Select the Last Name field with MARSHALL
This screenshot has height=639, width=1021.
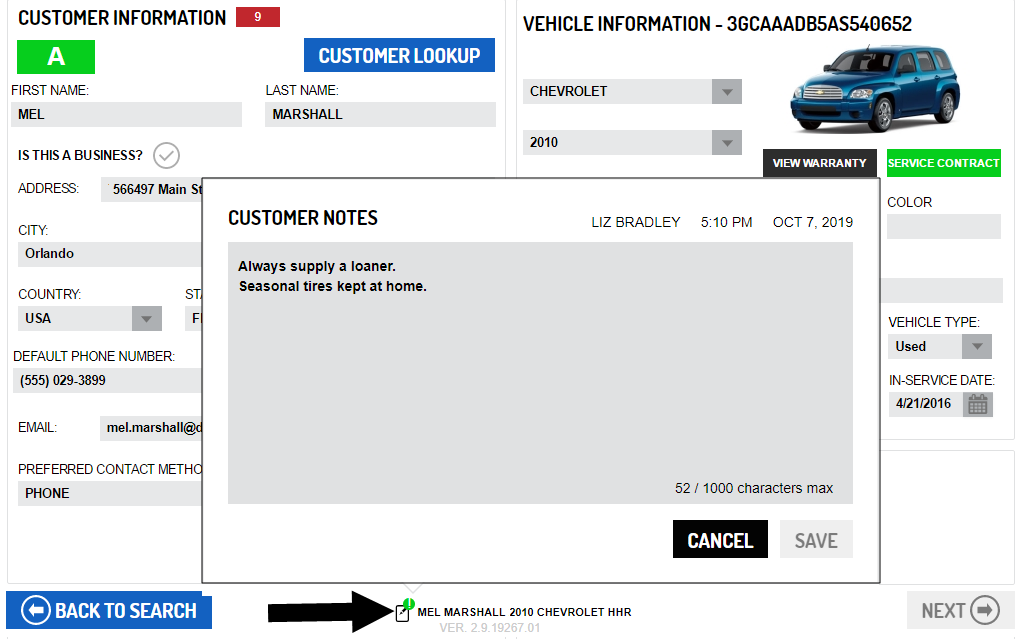[x=380, y=115]
